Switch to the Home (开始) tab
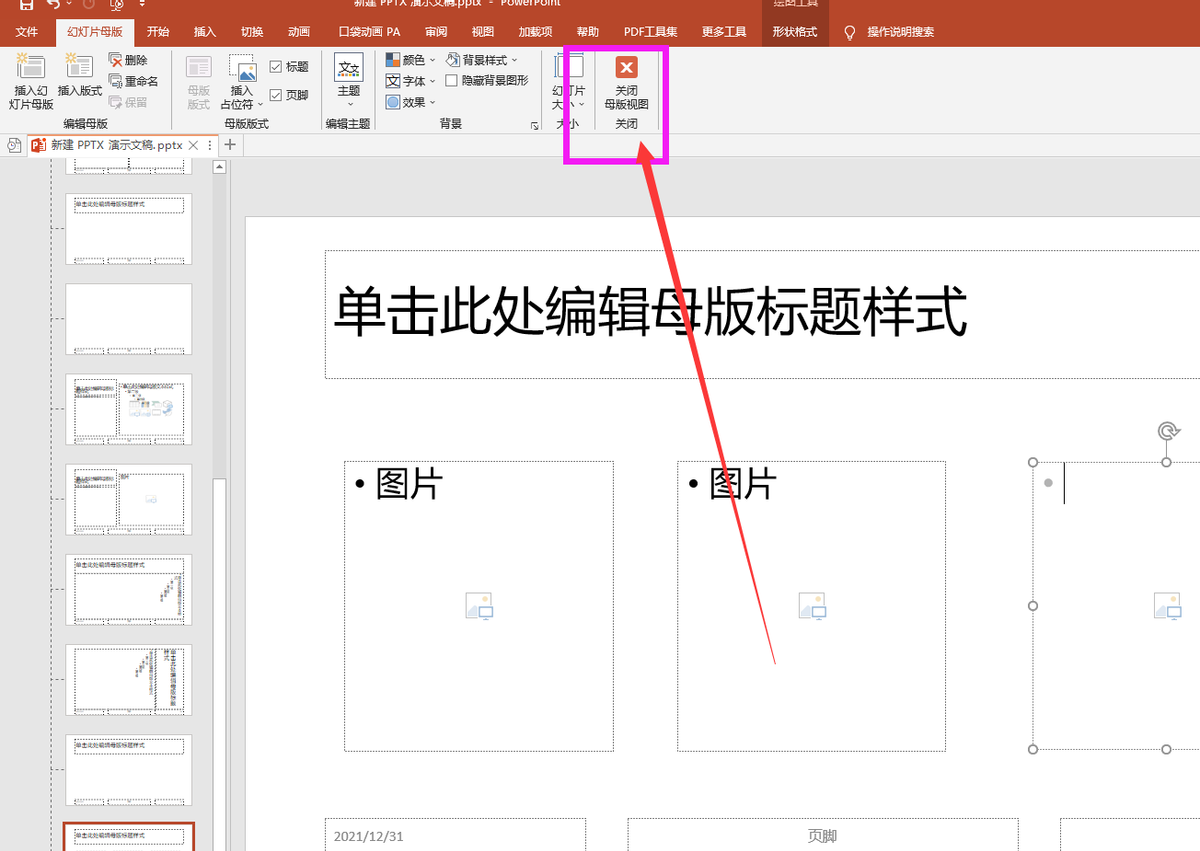This screenshot has height=851, width=1200. coord(158,32)
